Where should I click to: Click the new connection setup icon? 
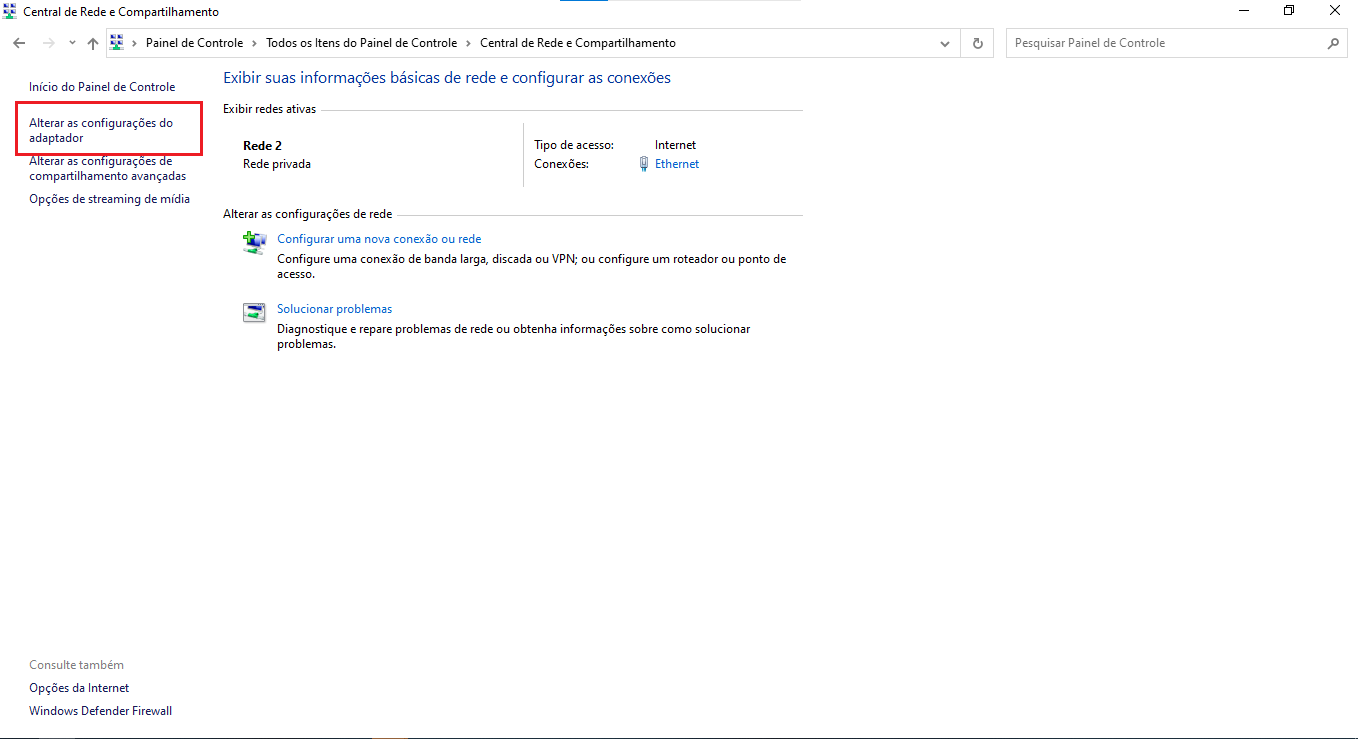[255, 242]
